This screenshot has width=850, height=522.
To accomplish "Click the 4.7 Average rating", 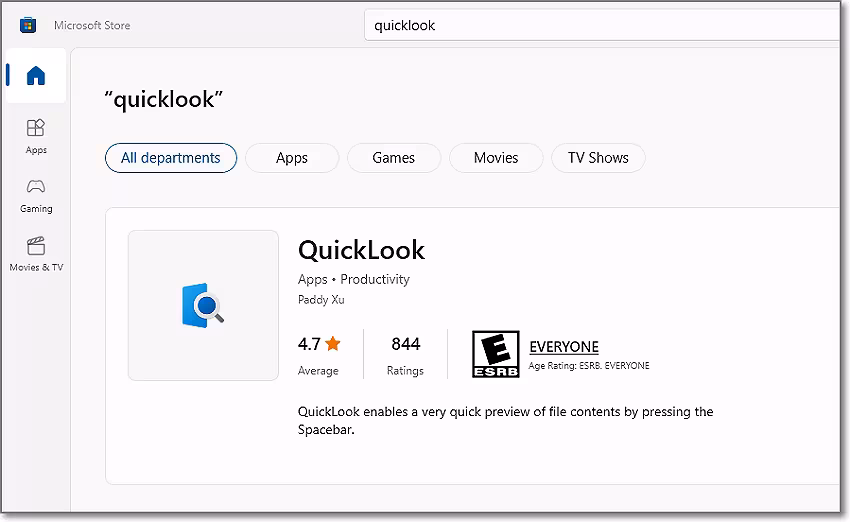I will 309,344.
